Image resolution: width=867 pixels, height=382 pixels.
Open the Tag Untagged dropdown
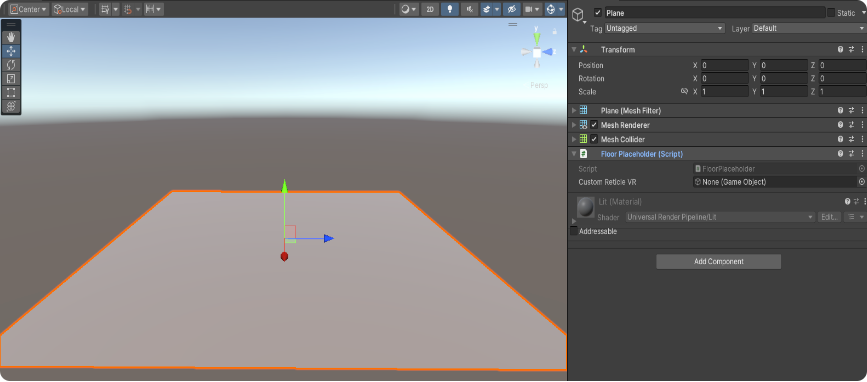(x=665, y=28)
